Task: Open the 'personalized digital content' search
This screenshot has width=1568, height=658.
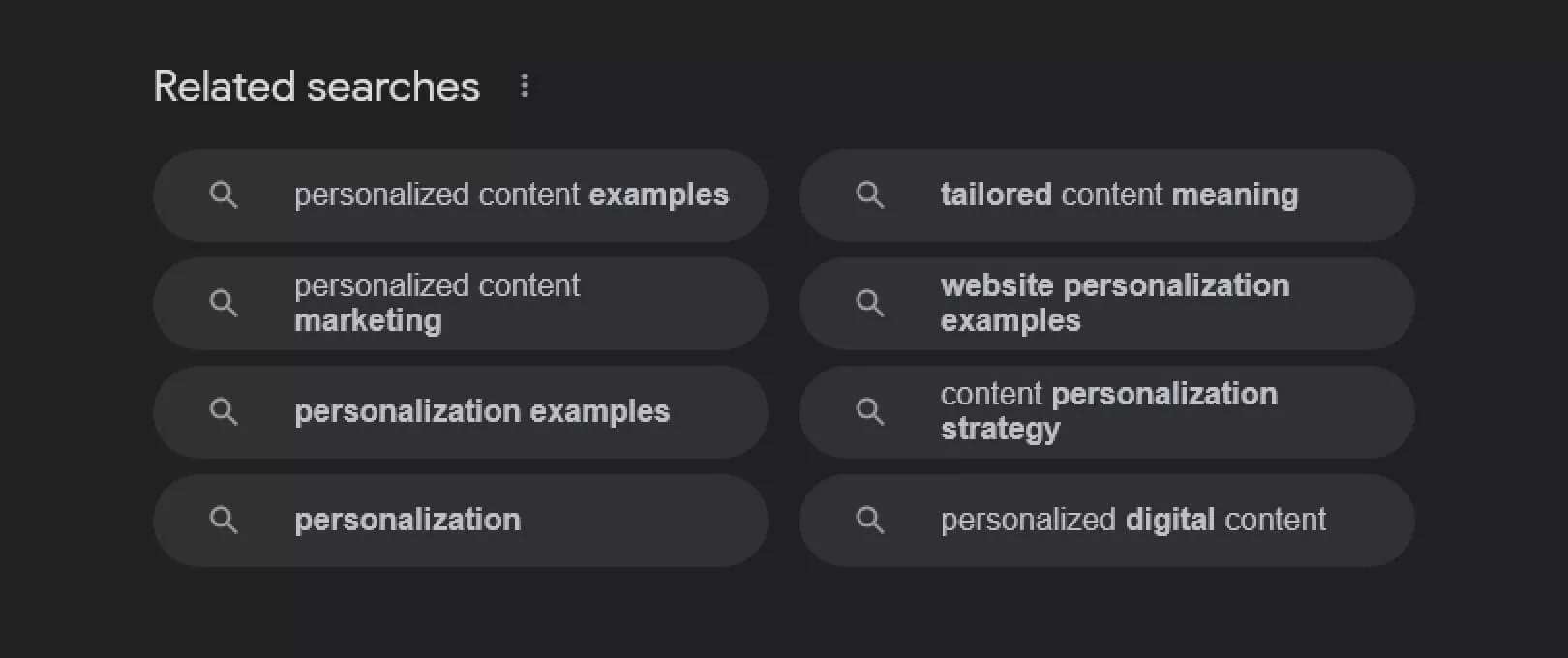Action: click(x=1132, y=521)
